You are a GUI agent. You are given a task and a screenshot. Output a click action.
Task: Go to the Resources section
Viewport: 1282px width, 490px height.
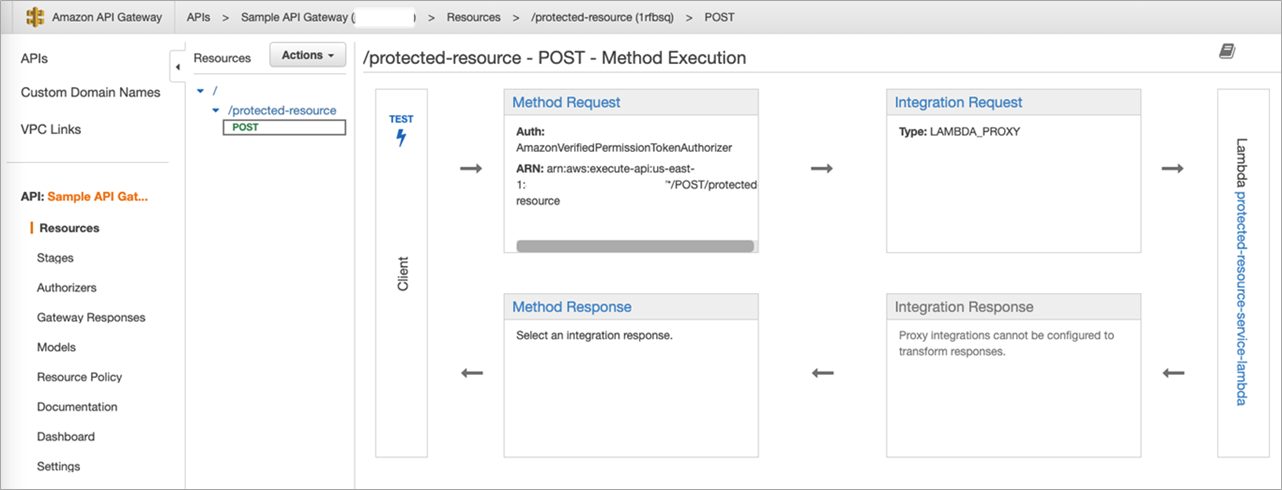69,228
